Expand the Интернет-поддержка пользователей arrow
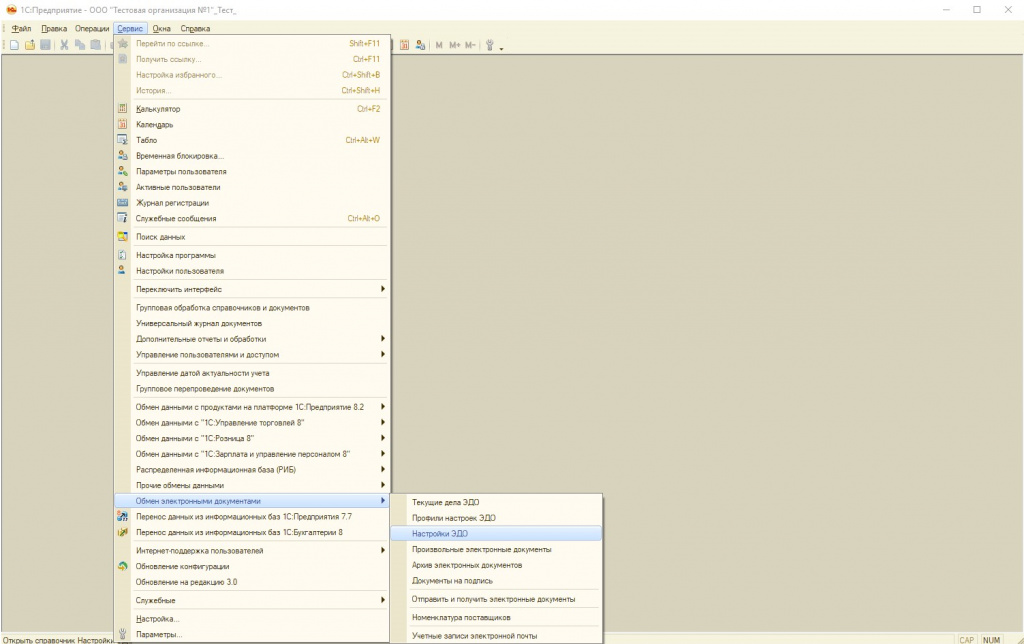The width and height of the screenshot is (1024, 644). [383, 550]
